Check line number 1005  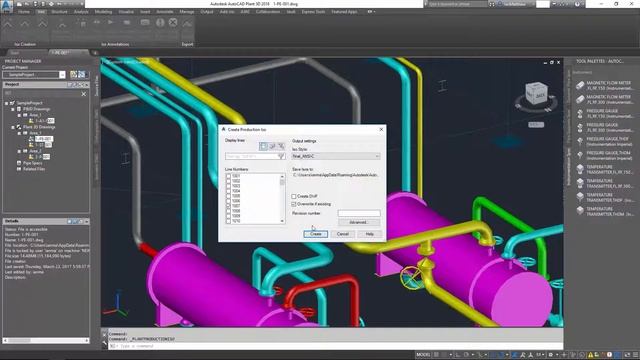(x=229, y=196)
